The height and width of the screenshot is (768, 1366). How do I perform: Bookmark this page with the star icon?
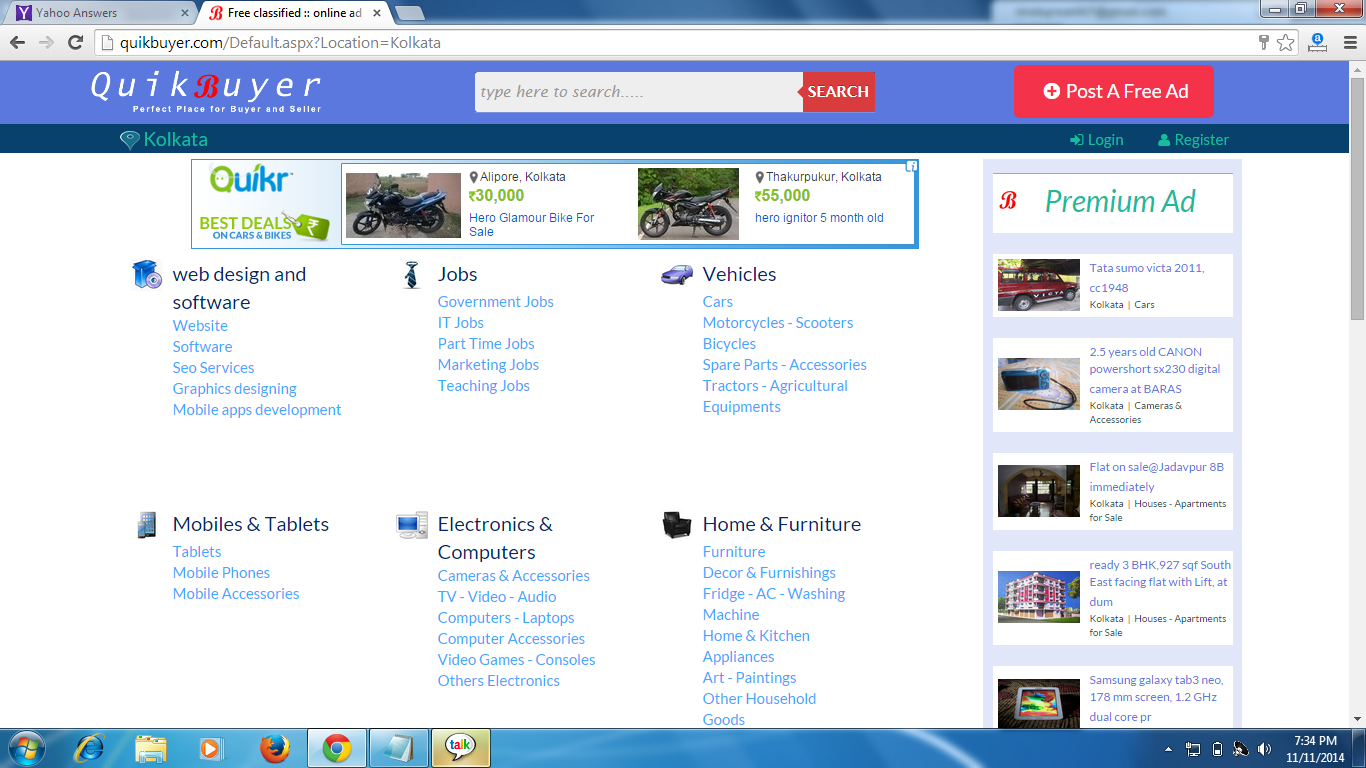(1286, 42)
